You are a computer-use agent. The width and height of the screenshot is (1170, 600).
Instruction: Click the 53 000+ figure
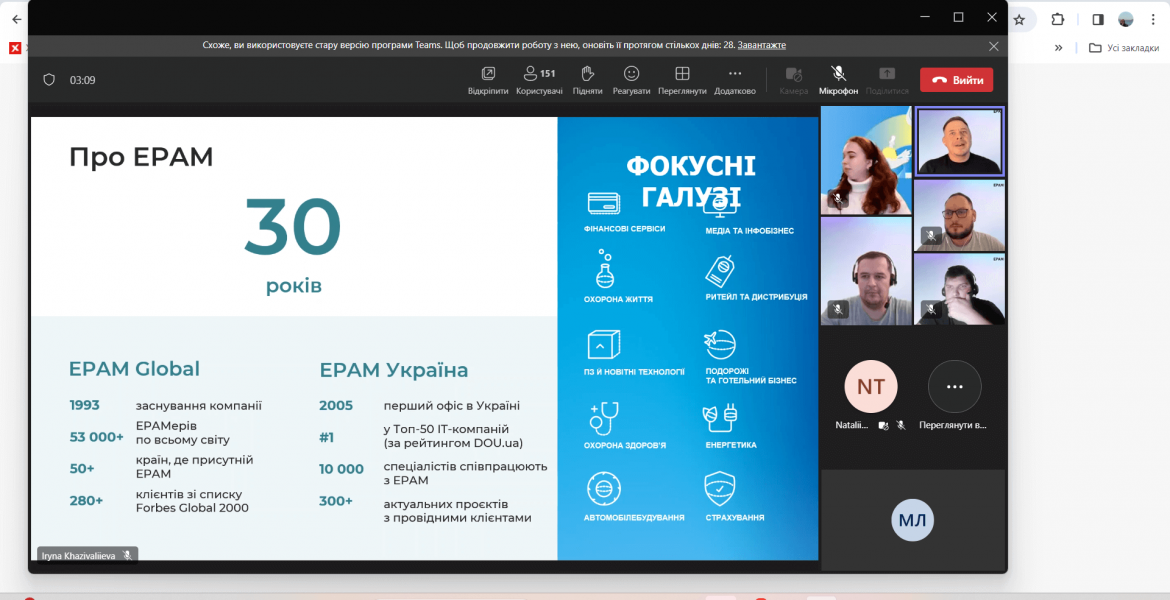click(x=97, y=437)
